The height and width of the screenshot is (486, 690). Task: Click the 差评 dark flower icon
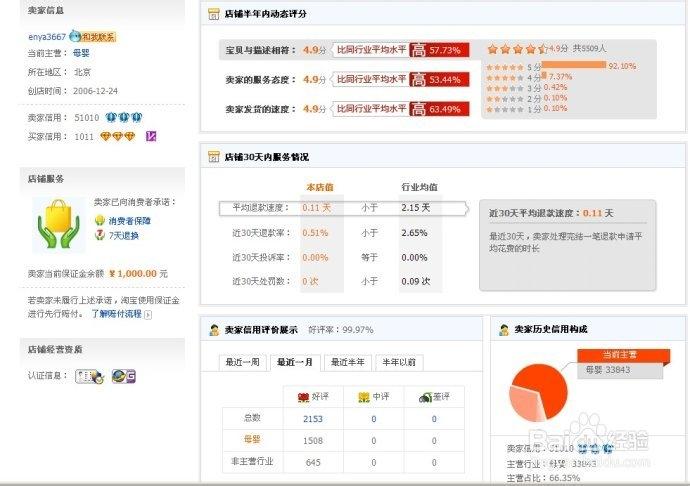click(x=425, y=398)
